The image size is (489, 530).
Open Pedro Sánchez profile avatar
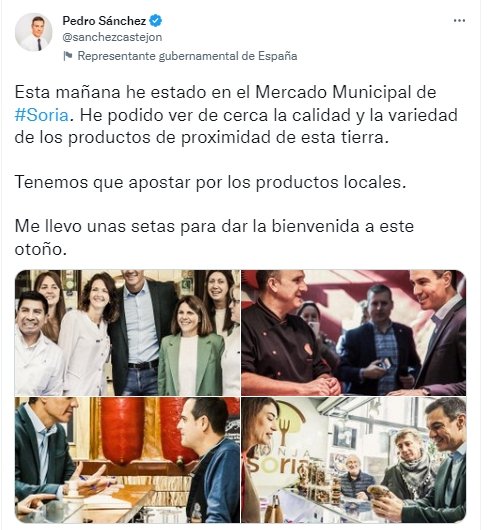point(33,32)
